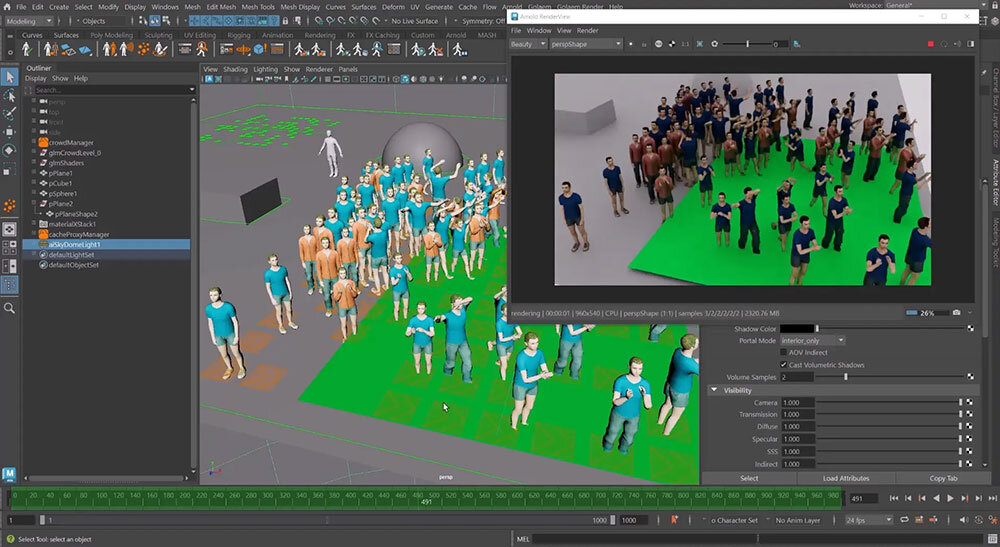Click the Load Attributes button
This screenshot has width=1000, height=547.
(x=846, y=478)
